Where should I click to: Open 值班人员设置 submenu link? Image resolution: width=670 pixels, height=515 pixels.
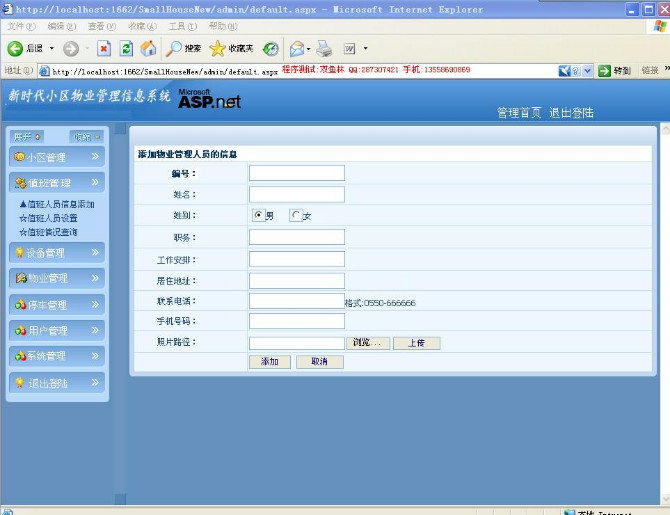(48, 218)
